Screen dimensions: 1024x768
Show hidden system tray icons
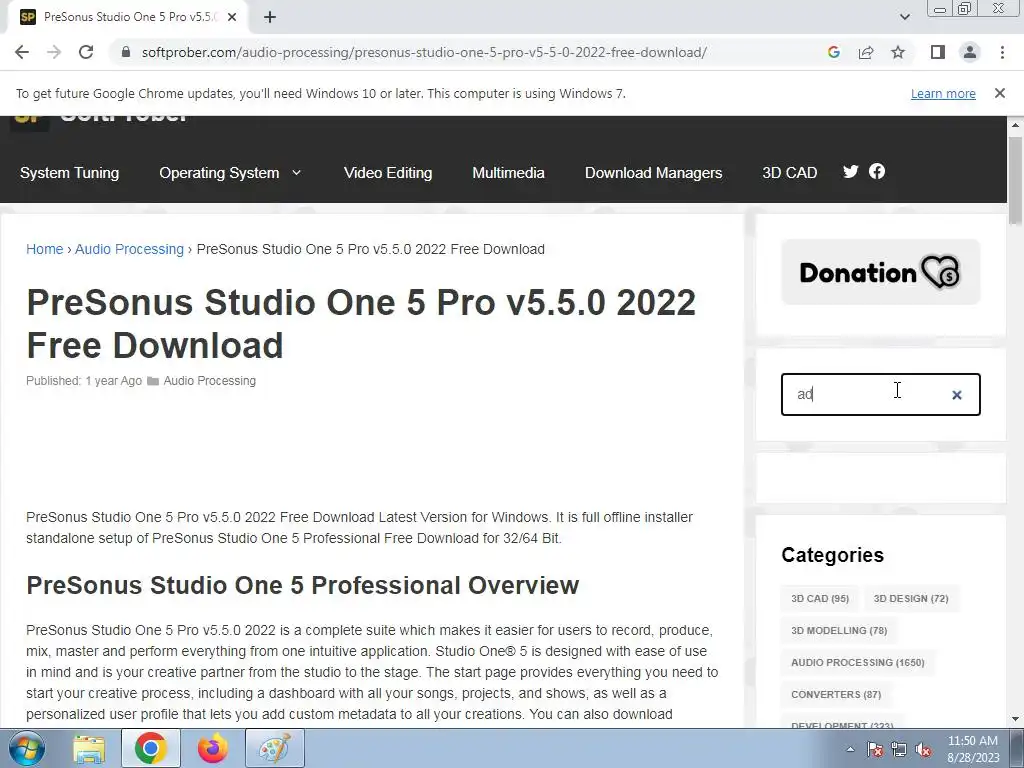point(850,749)
